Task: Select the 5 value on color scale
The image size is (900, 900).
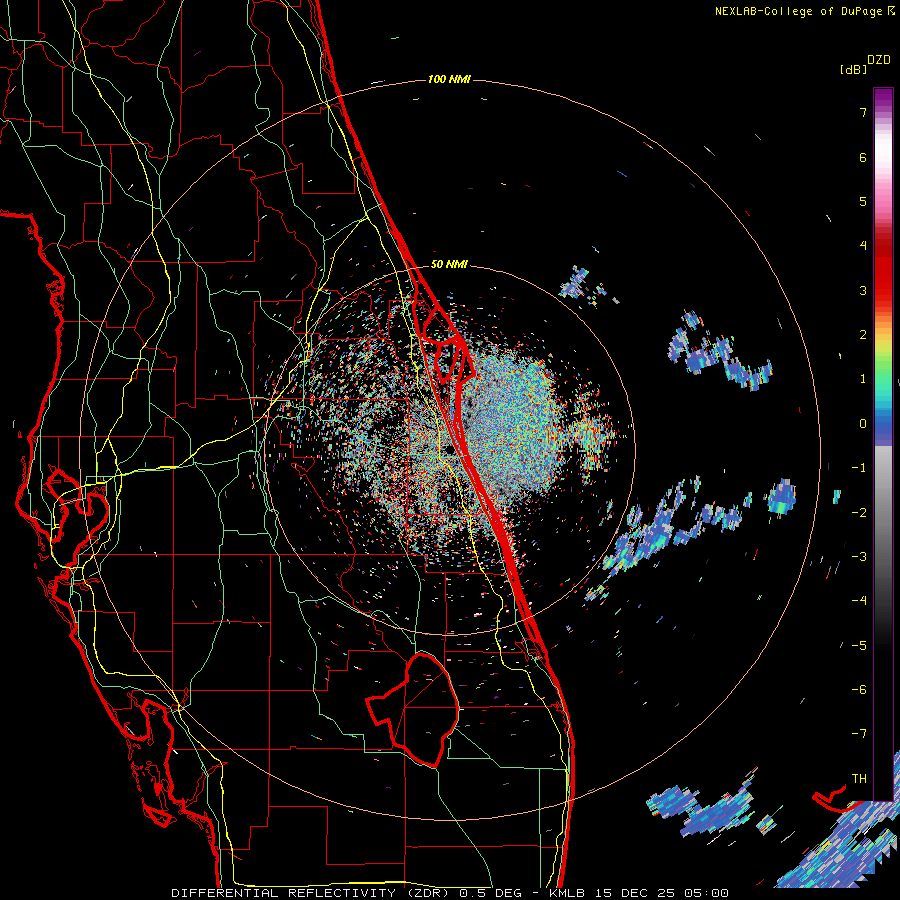Action: pyautogui.click(x=863, y=201)
